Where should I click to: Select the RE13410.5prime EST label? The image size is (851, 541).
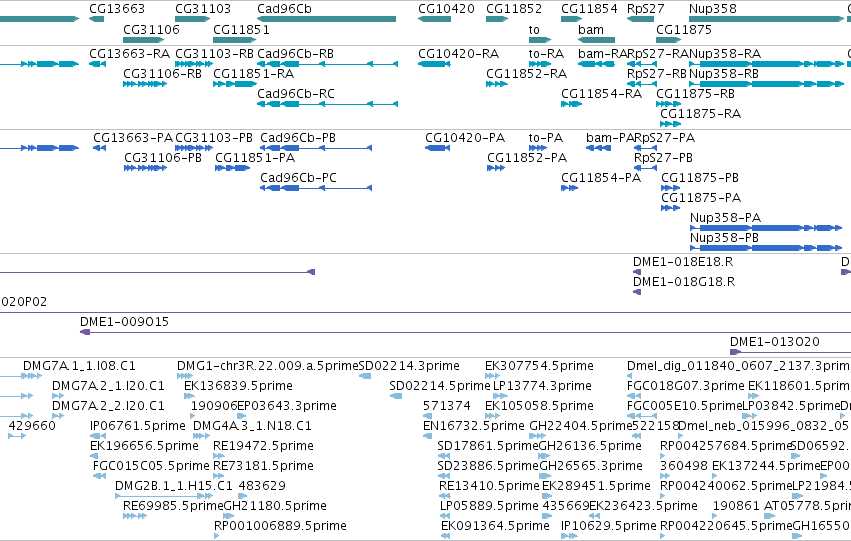tap(490, 486)
